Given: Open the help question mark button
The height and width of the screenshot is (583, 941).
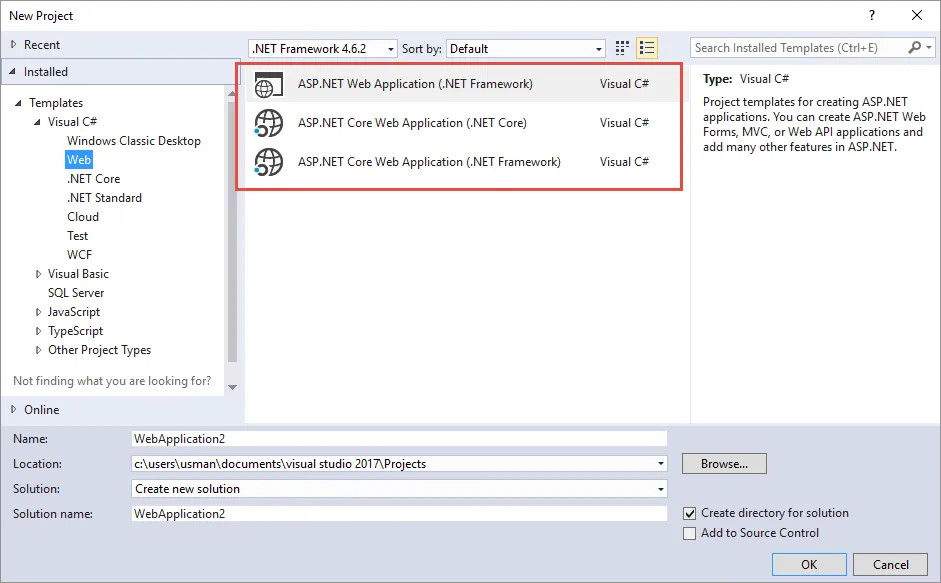Looking at the screenshot, I should pos(872,16).
